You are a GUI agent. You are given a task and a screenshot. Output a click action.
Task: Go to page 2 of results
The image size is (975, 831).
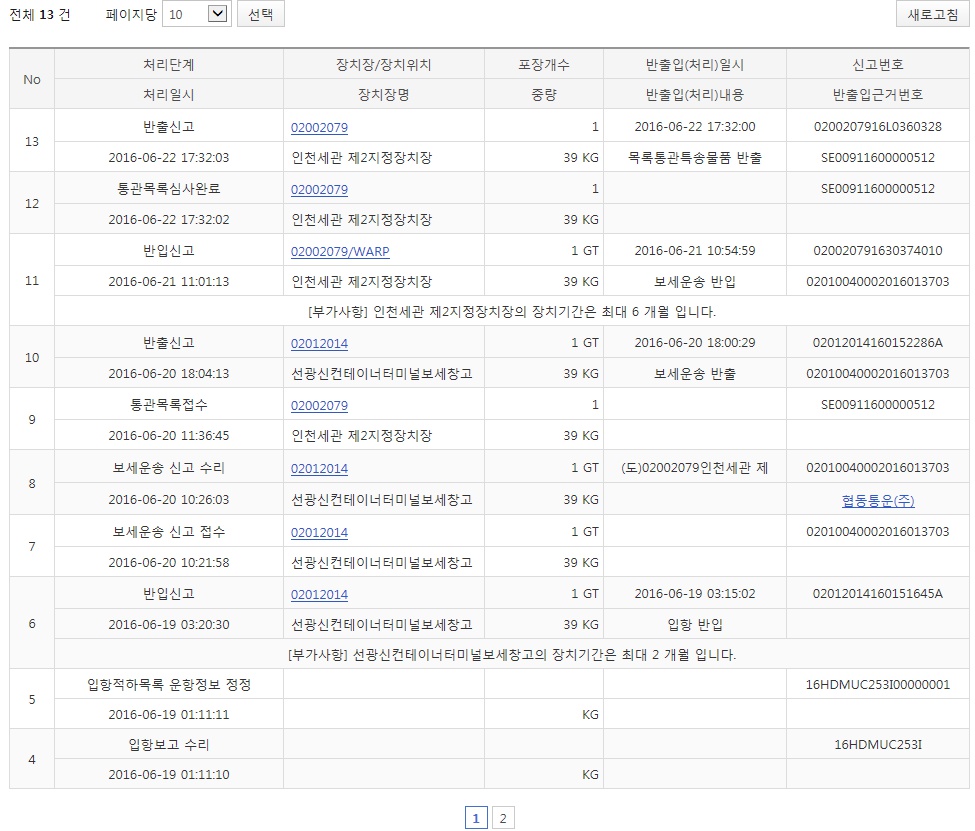pyautogui.click(x=503, y=819)
